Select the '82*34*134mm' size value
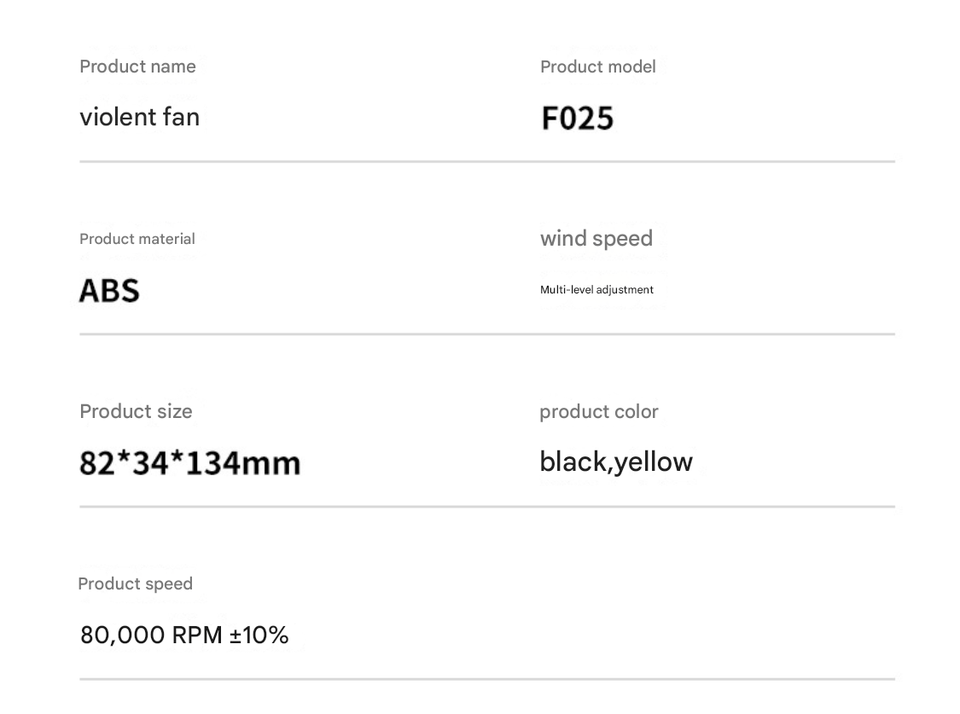Screen dimensions: 960x714 pyautogui.click(x=190, y=463)
